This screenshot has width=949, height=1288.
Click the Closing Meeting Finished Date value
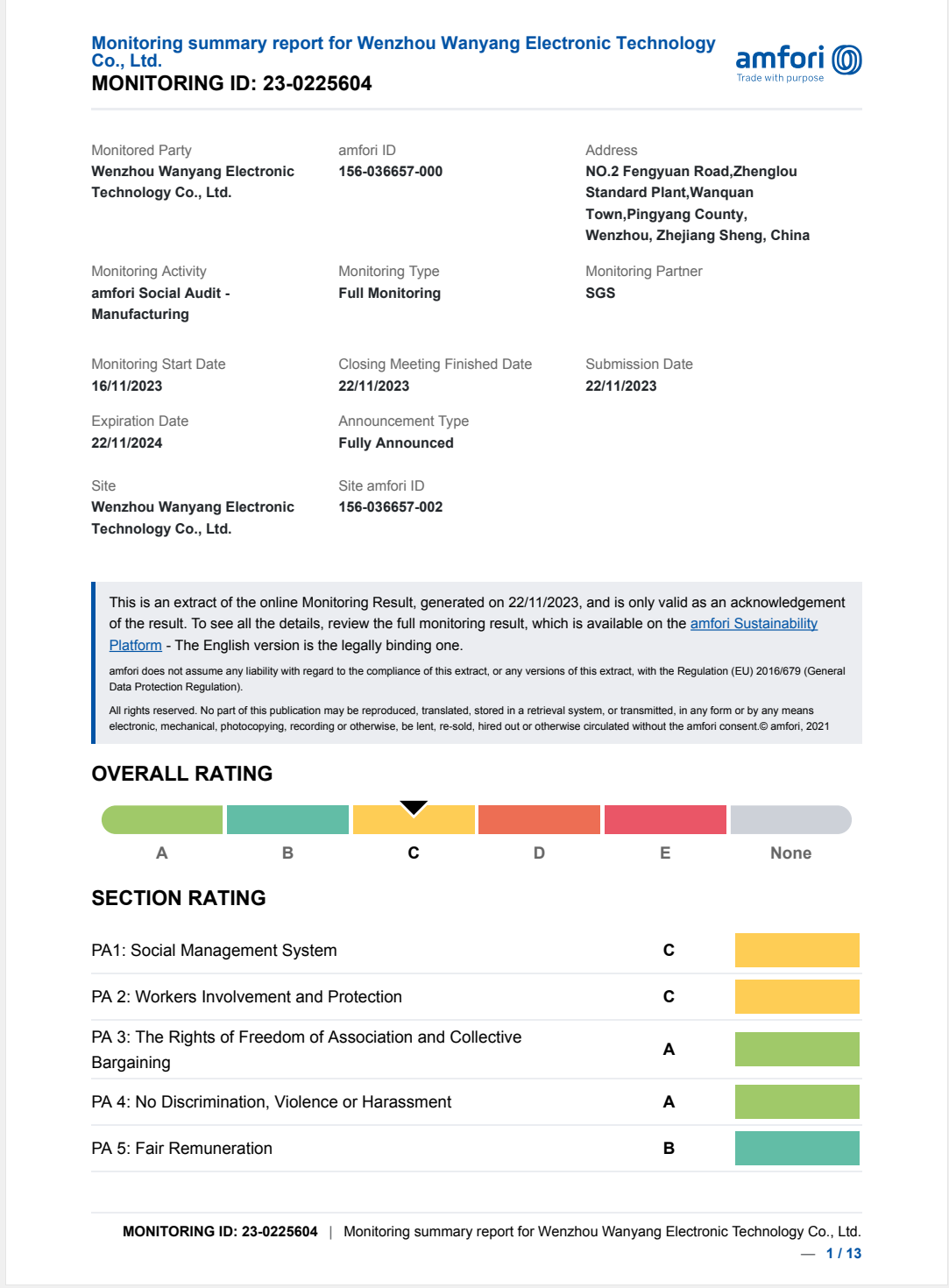(x=374, y=386)
